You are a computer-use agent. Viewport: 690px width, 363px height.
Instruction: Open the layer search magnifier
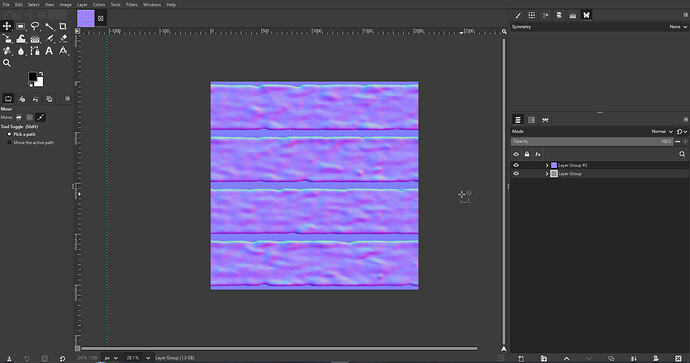point(682,154)
